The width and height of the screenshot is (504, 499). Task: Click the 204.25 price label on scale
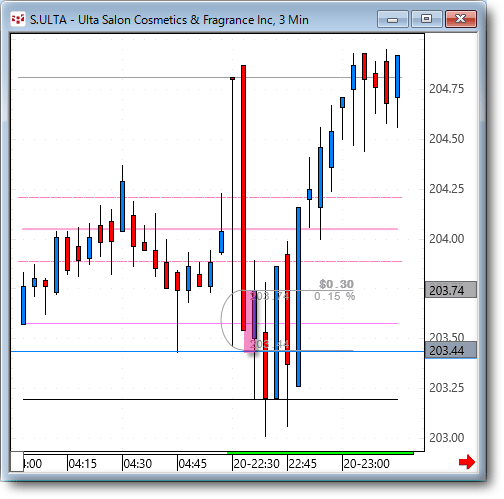point(446,189)
